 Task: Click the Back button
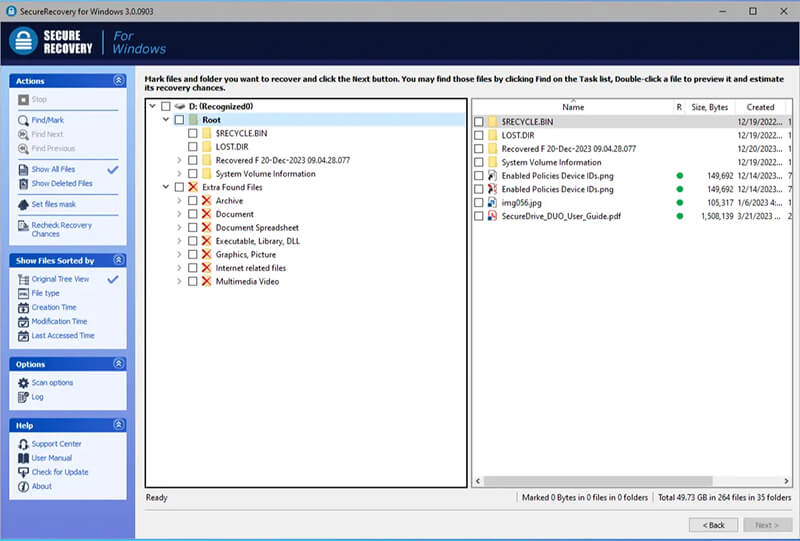[713, 525]
